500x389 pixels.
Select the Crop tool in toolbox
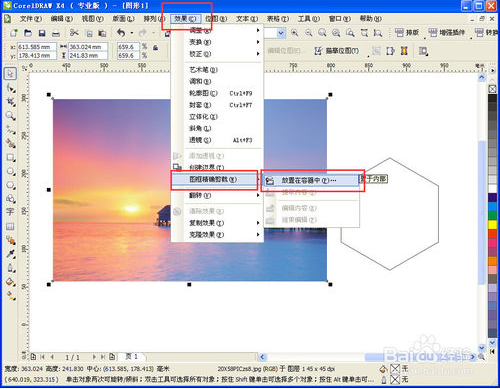click(10, 102)
